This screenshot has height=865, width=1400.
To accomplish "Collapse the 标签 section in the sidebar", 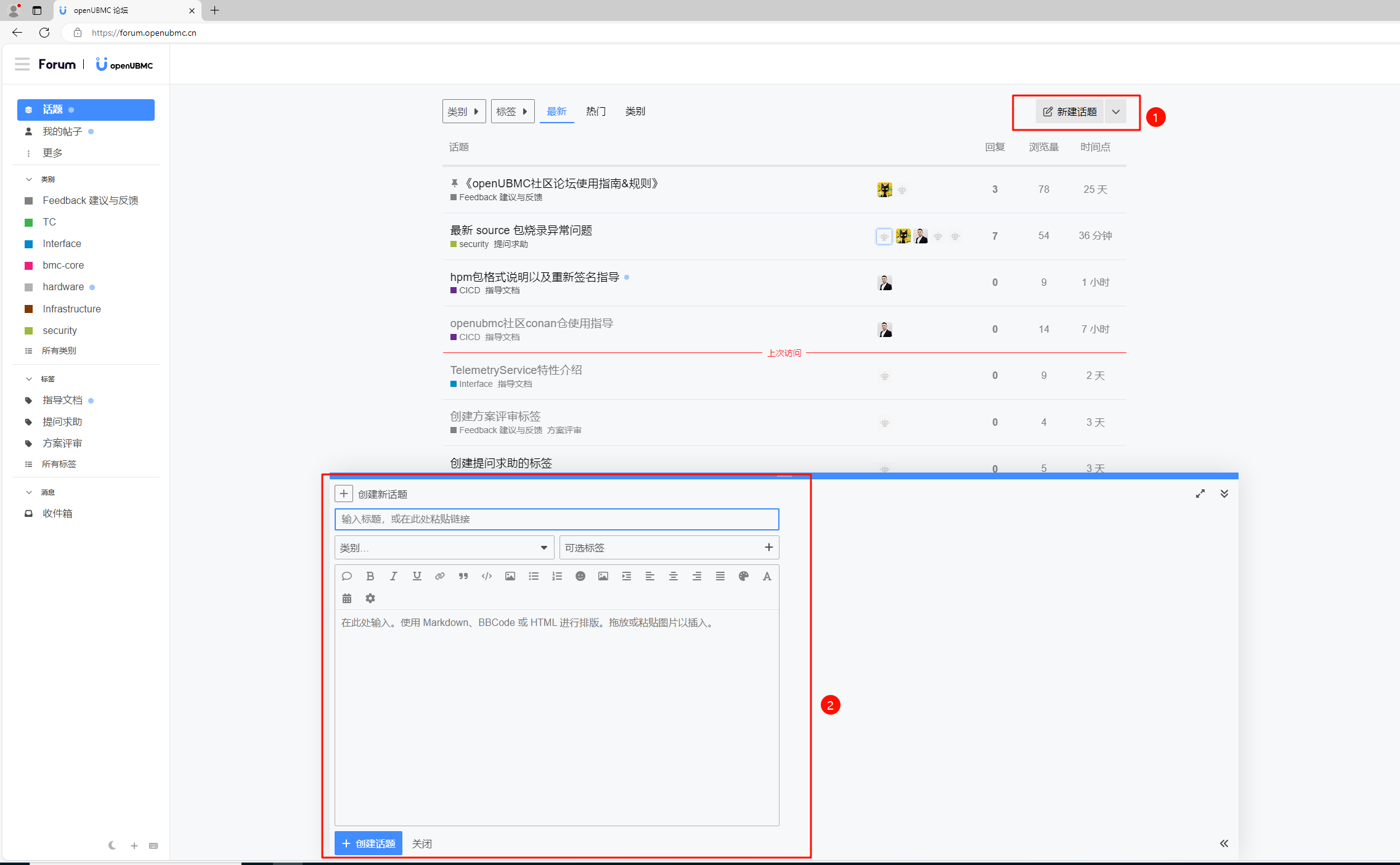I will [29, 378].
